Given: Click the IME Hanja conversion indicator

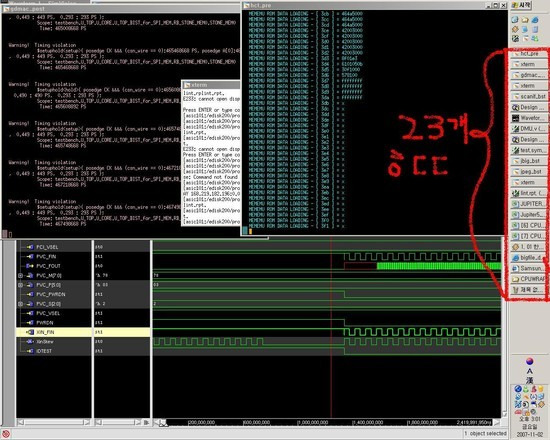Looking at the screenshot, I should 530,380.
